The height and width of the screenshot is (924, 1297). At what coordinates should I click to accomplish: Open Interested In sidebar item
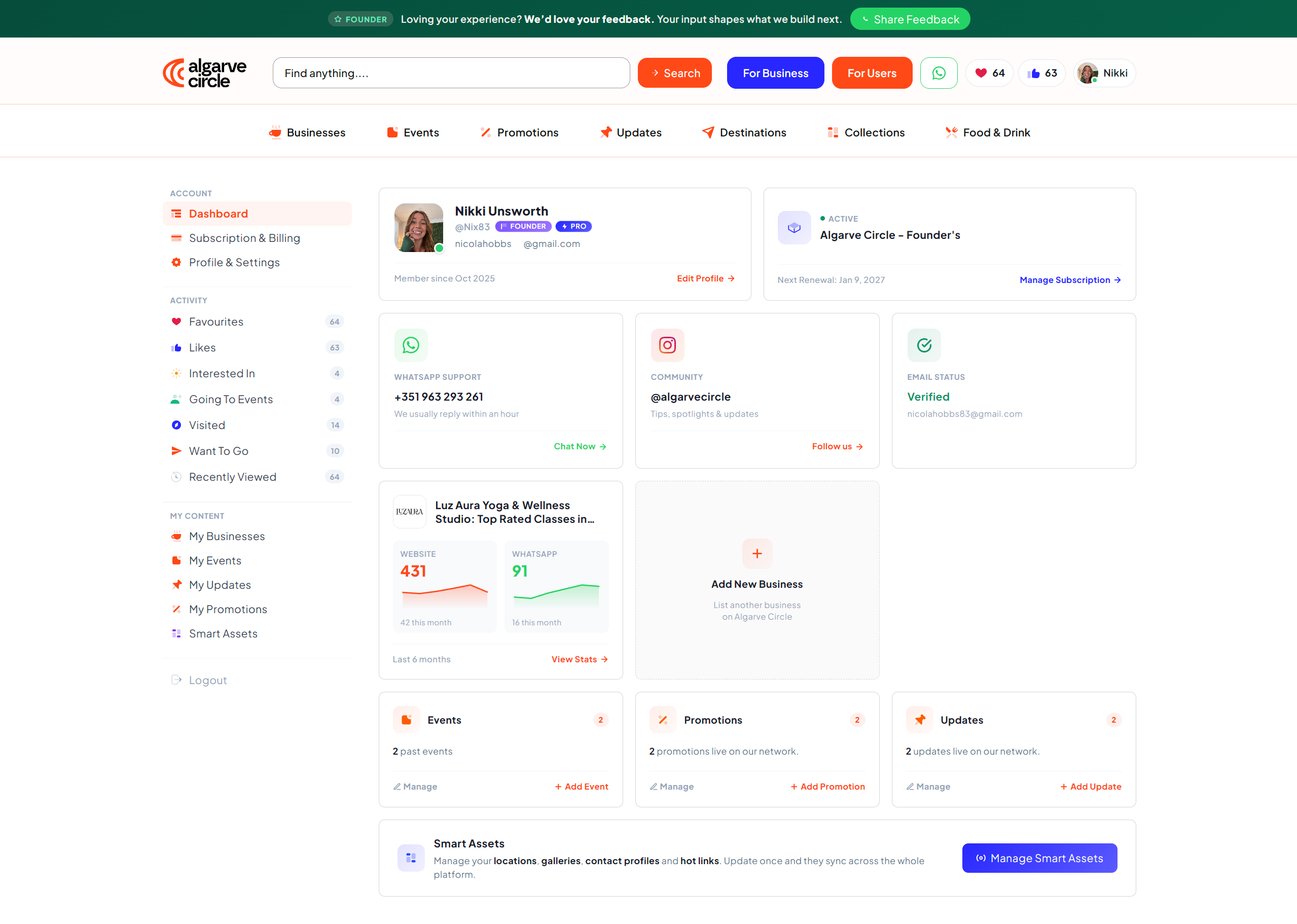(x=257, y=373)
